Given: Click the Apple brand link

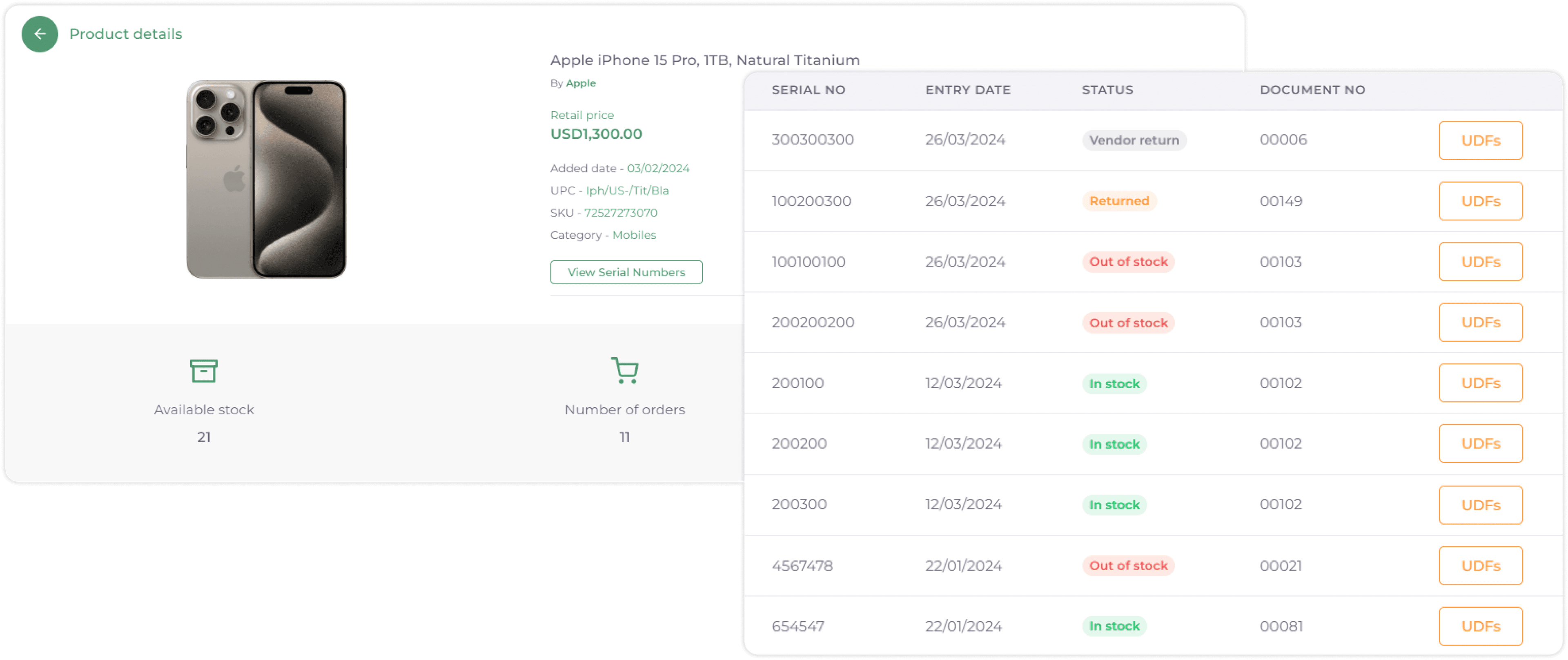Looking at the screenshot, I should pyautogui.click(x=581, y=83).
